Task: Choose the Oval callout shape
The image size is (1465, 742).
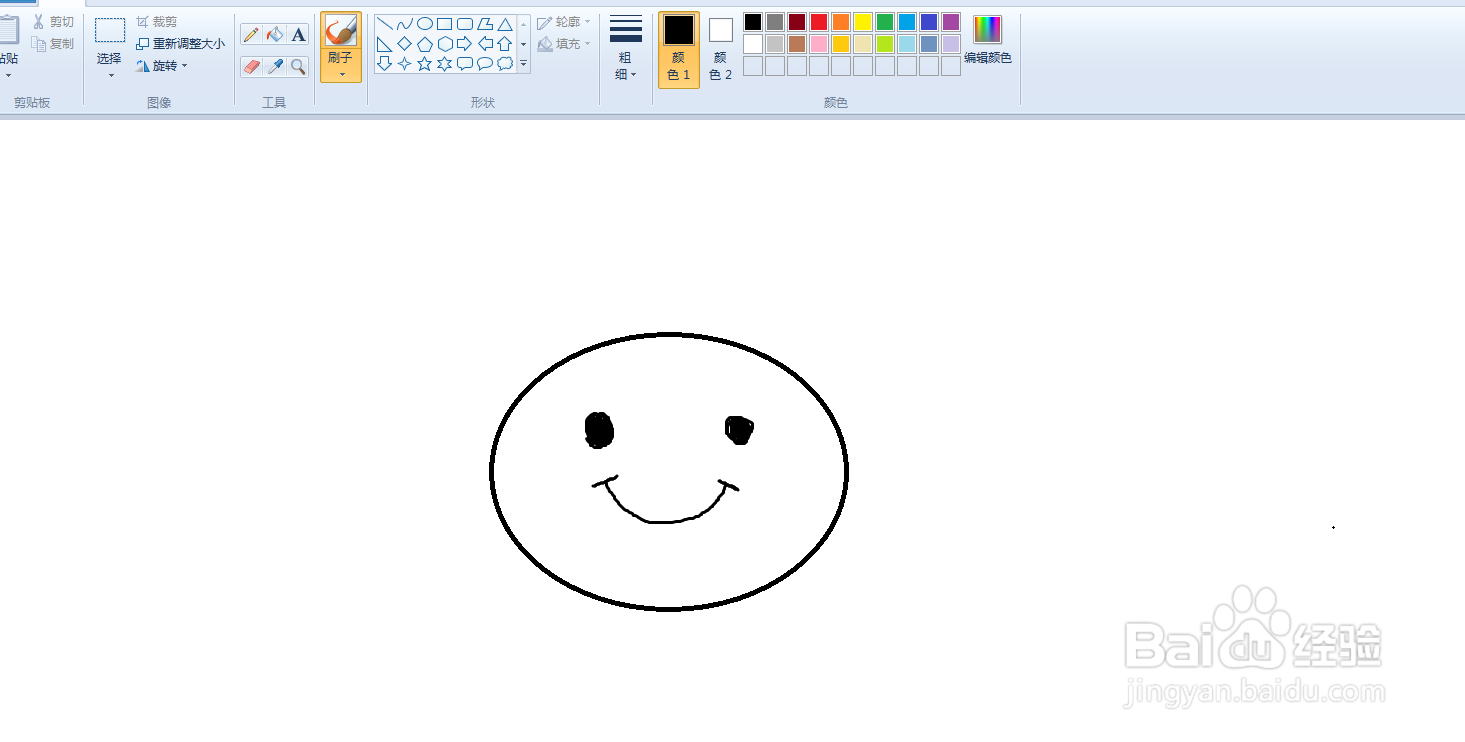Action: (485, 64)
